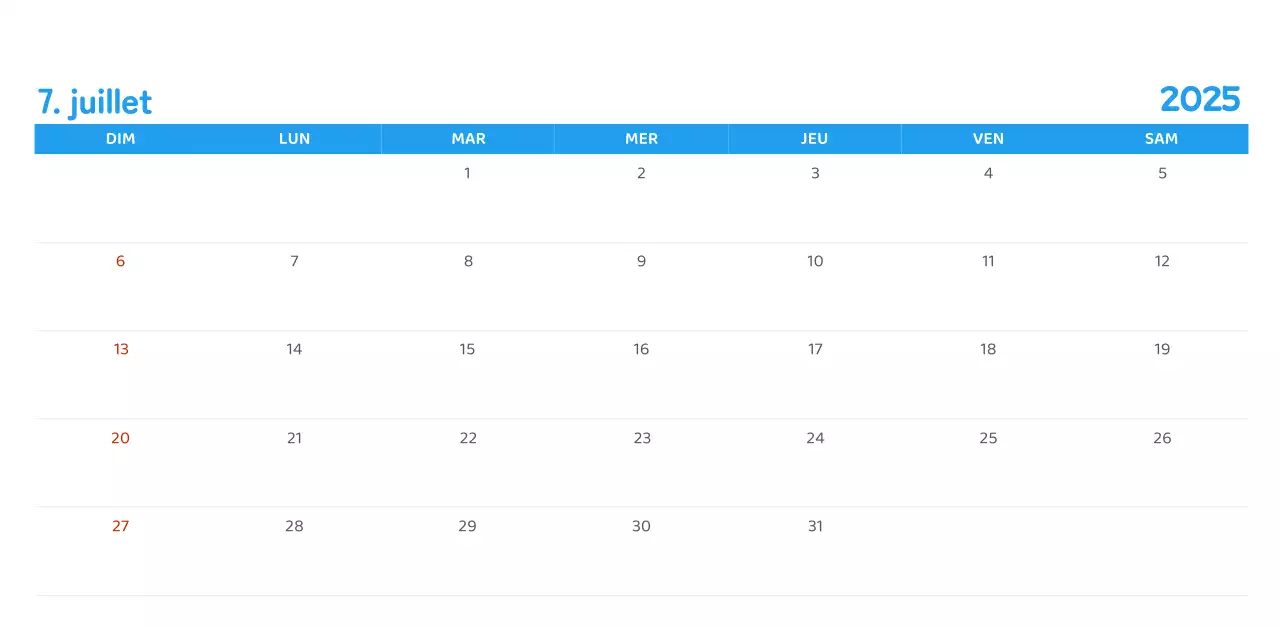Pick Sunday the 20th in red
This screenshot has width=1280, height=627.
(121, 438)
